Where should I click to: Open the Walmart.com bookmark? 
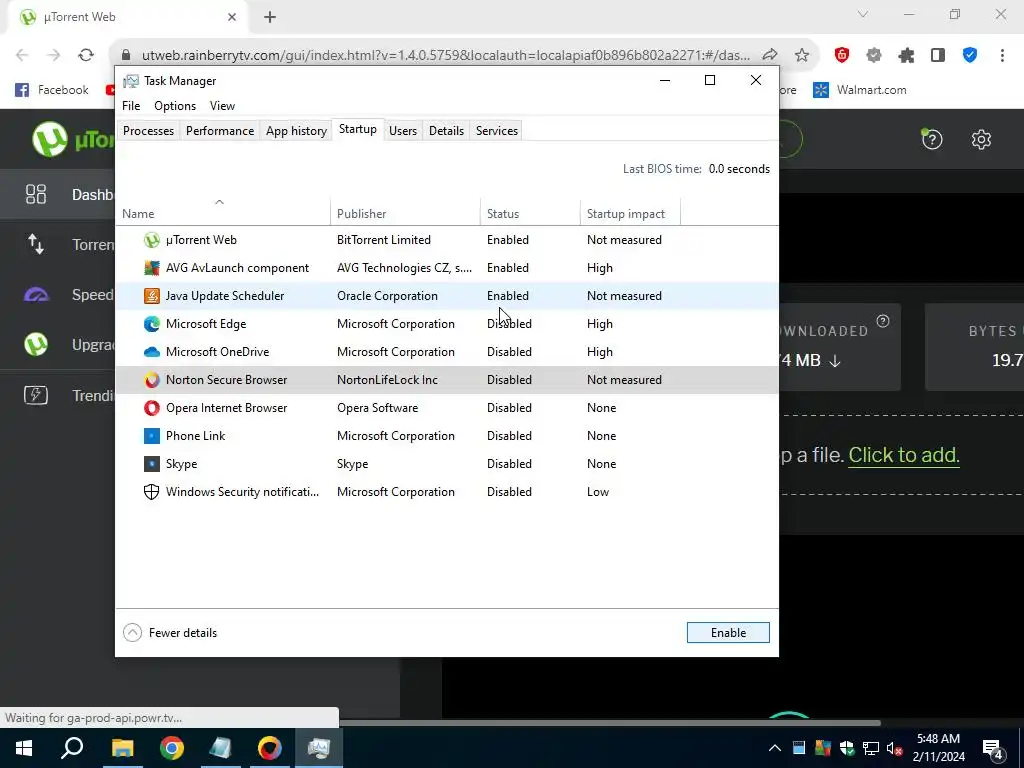click(859, 90)
